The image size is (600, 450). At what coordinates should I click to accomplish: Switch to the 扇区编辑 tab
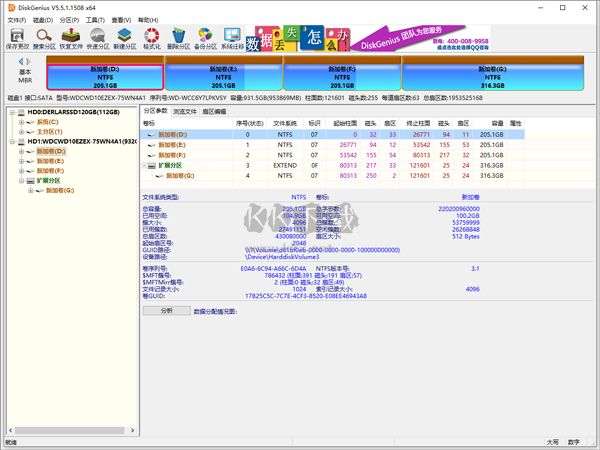coord(215,111)
